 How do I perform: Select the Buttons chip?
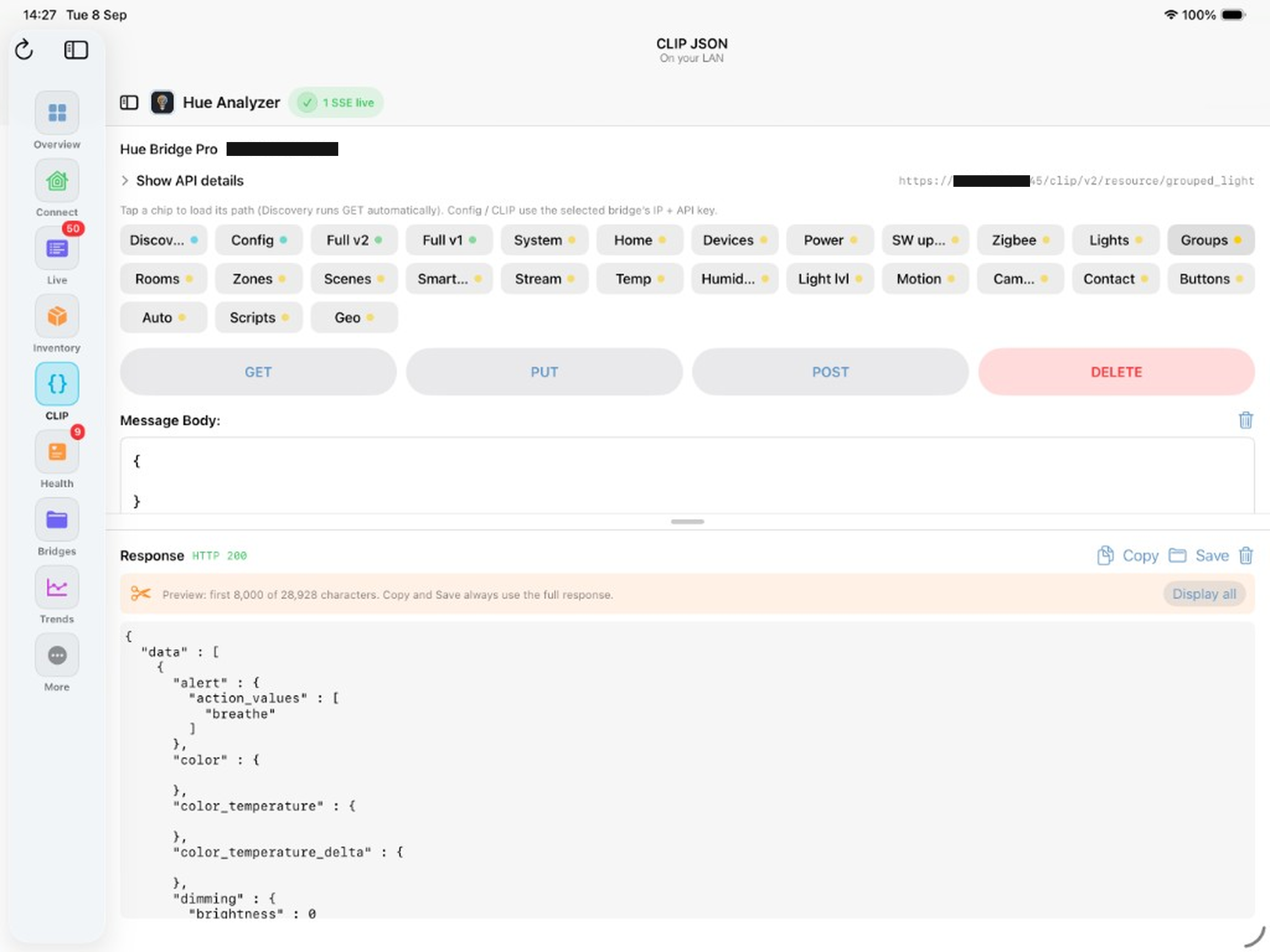click(x=1211, y=279)
